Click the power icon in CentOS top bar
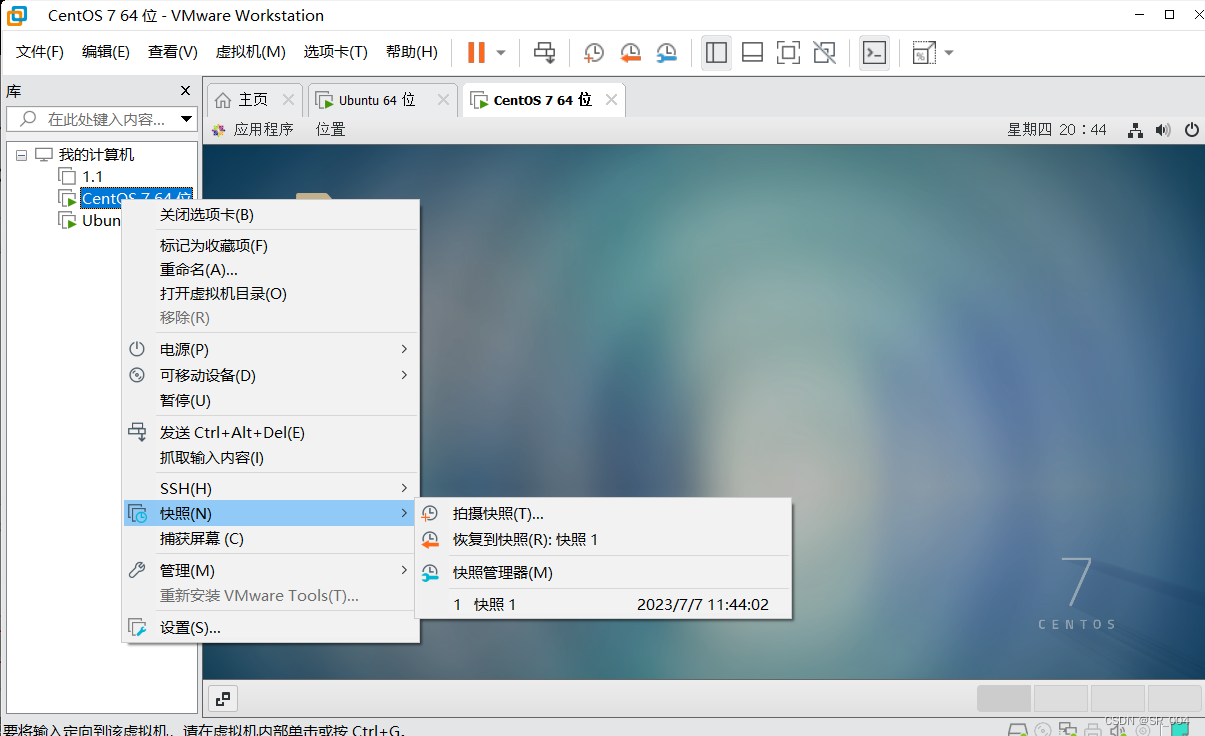Viewport: 1205px width, 736px height. click(x=1191, y=130)
